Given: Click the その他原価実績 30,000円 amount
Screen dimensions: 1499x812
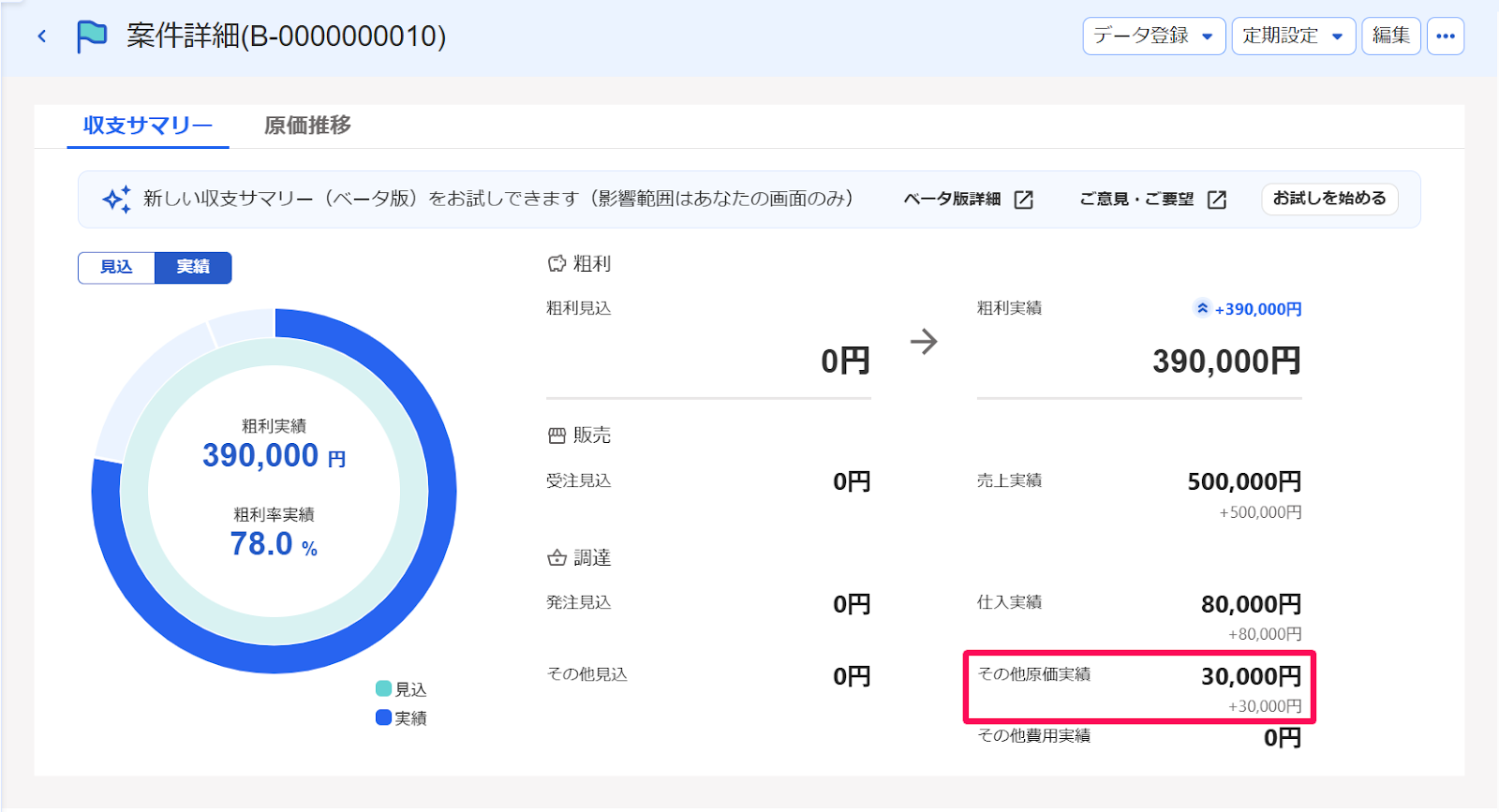Looking at the screenshot, I should pyautogui.click(x=1251, y=676).
